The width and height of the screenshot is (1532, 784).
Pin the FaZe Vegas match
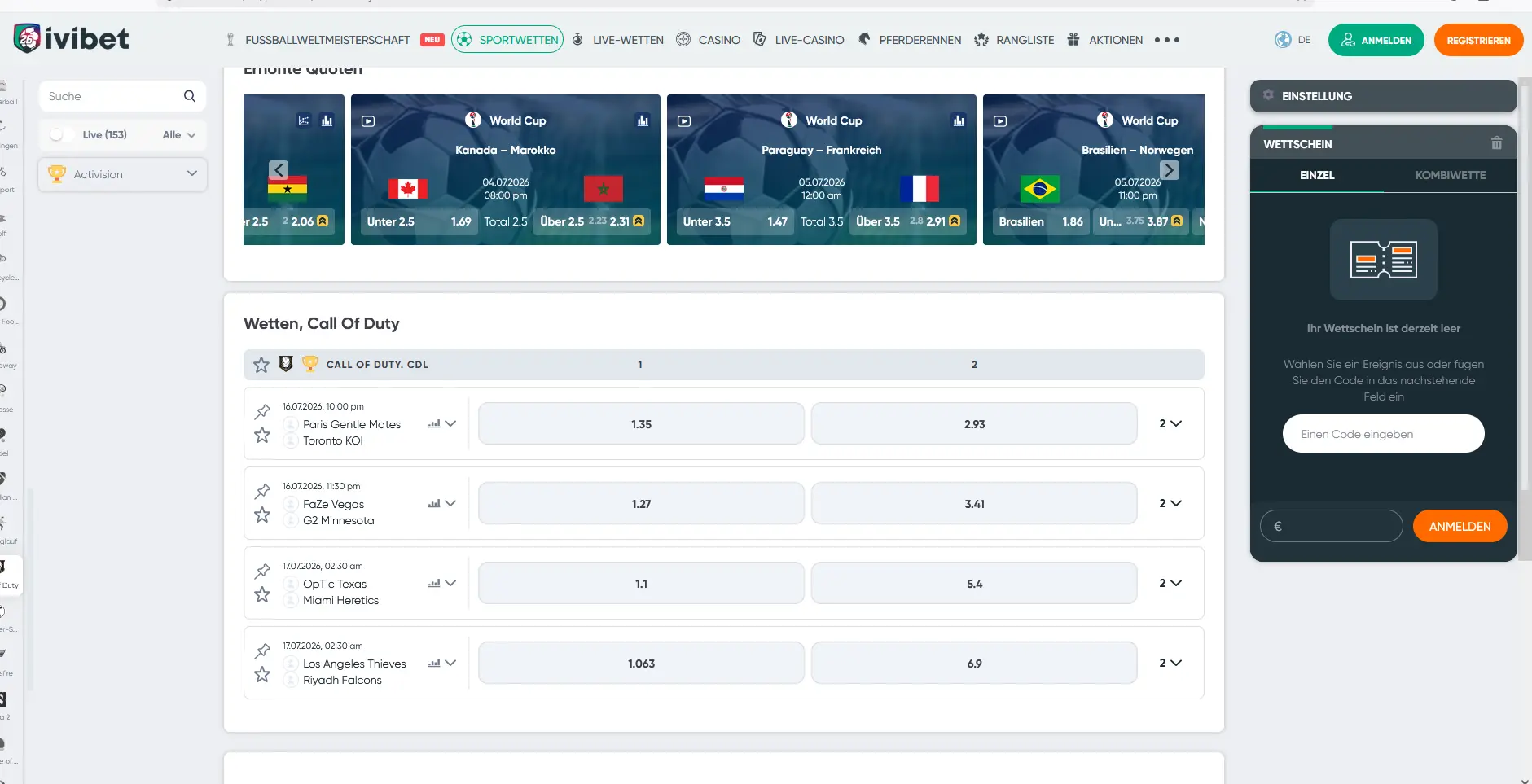[262, 491]
